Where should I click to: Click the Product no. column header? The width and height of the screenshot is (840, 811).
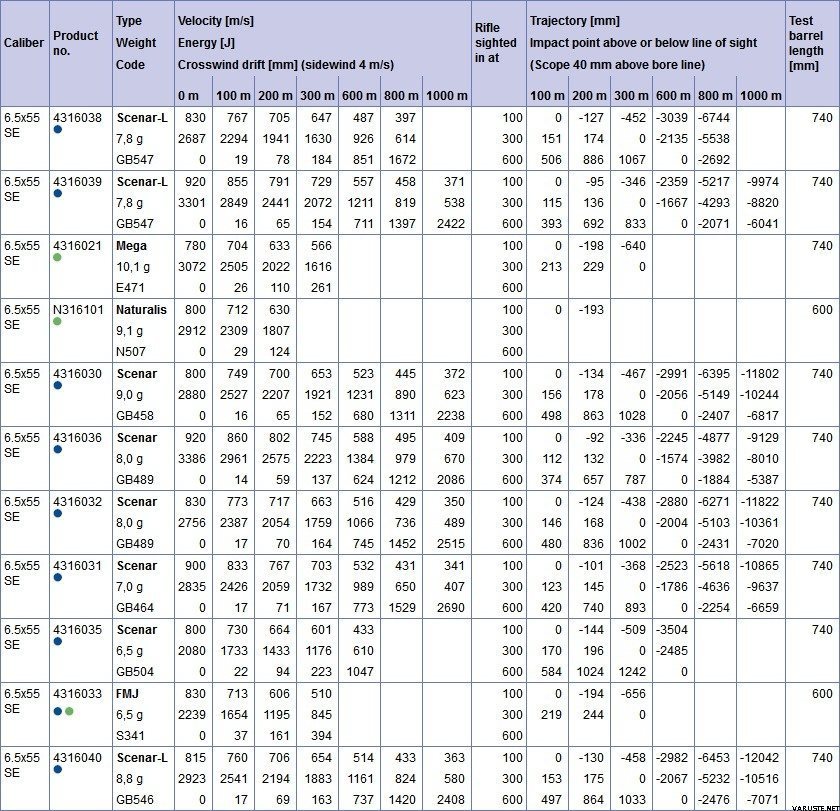[76, 43]
